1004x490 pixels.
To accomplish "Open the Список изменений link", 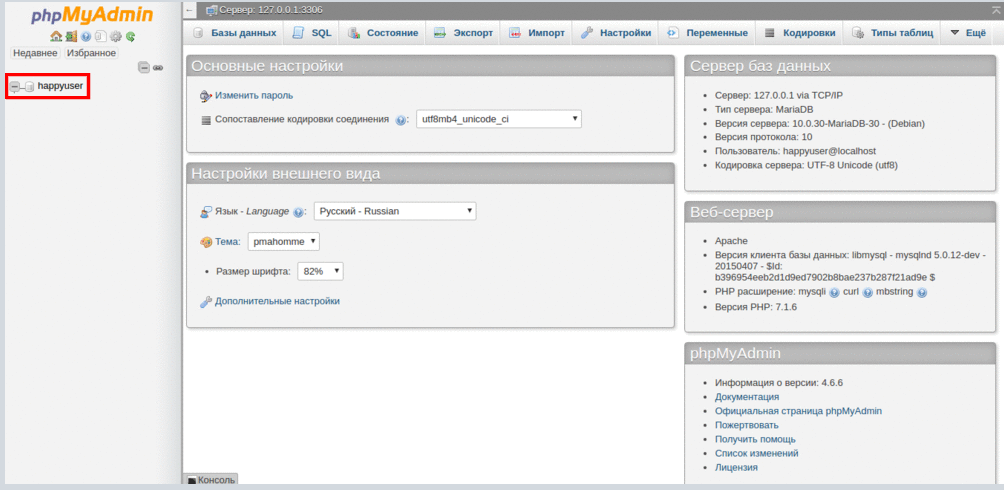I will [757, 453].
